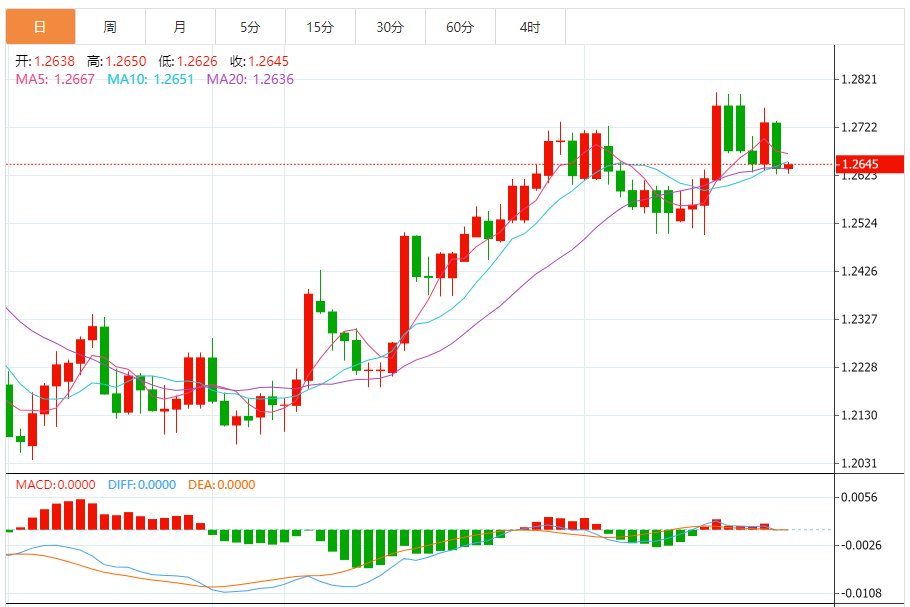
Task: Click the 1.2821 price axis label
Action: [x=860, y=80]
